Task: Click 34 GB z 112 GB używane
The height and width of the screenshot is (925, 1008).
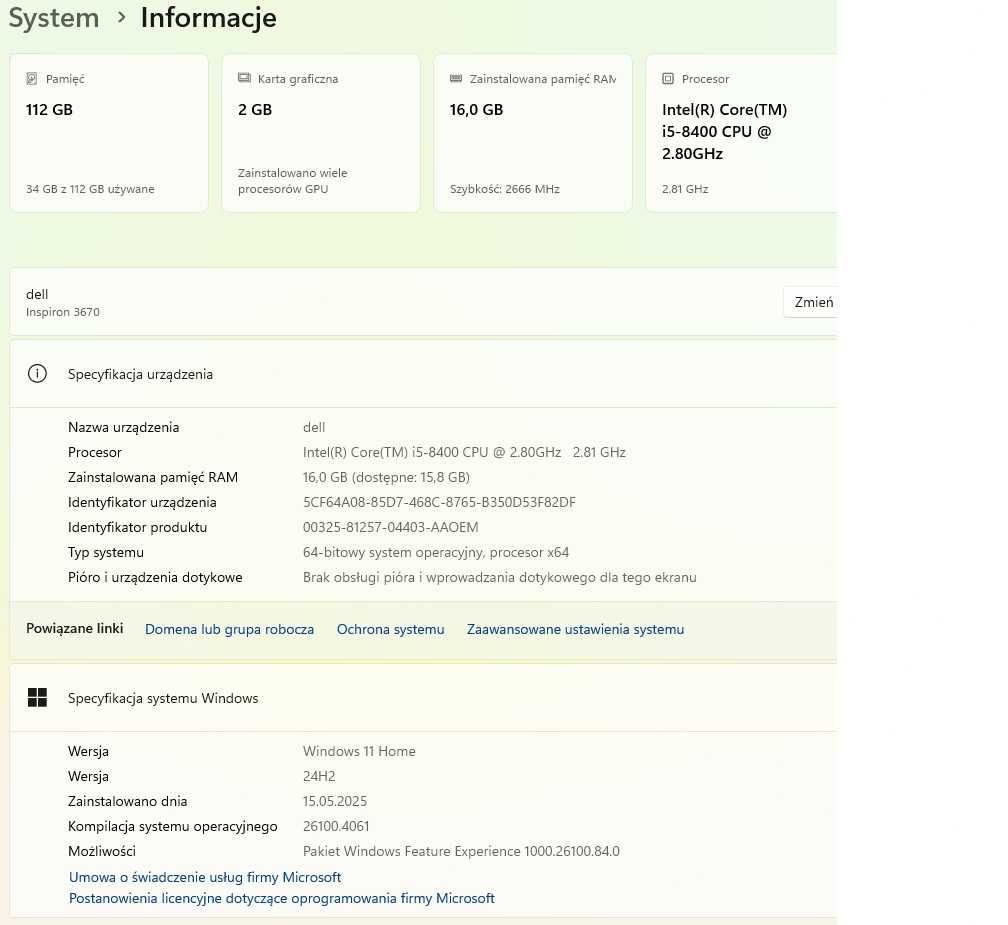Action: pos(90,189)
